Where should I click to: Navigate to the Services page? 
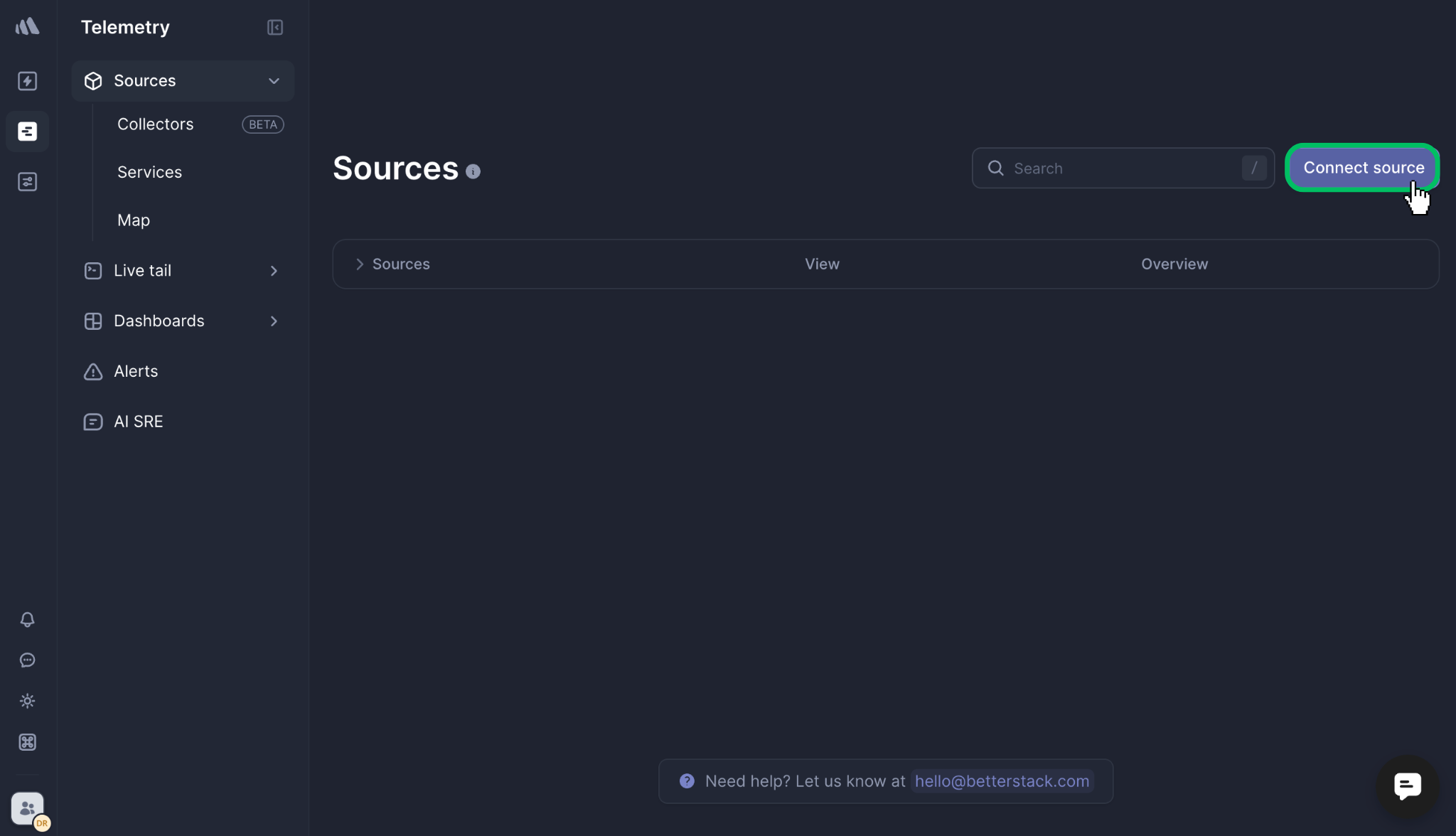(149, 171)
